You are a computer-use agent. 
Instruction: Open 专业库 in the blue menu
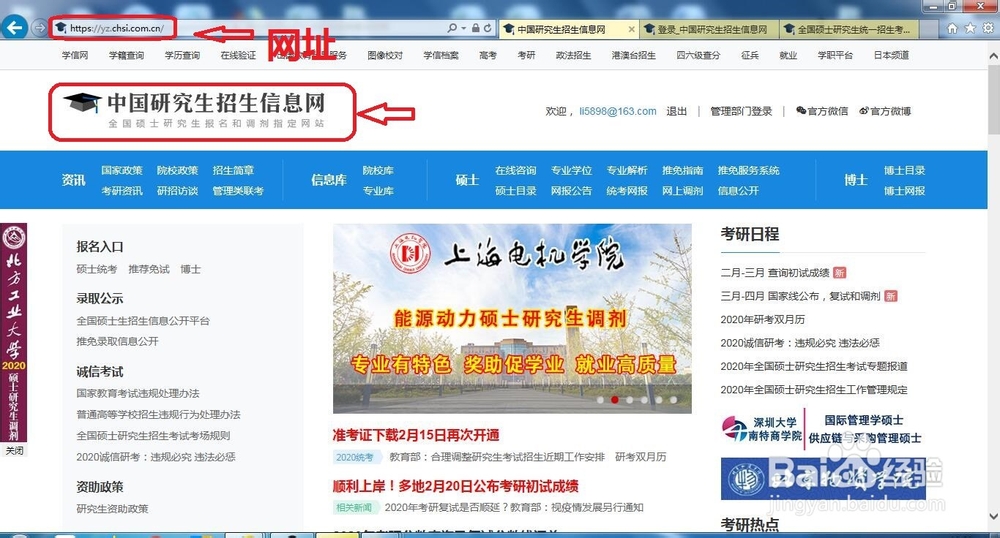coord(378,191)
